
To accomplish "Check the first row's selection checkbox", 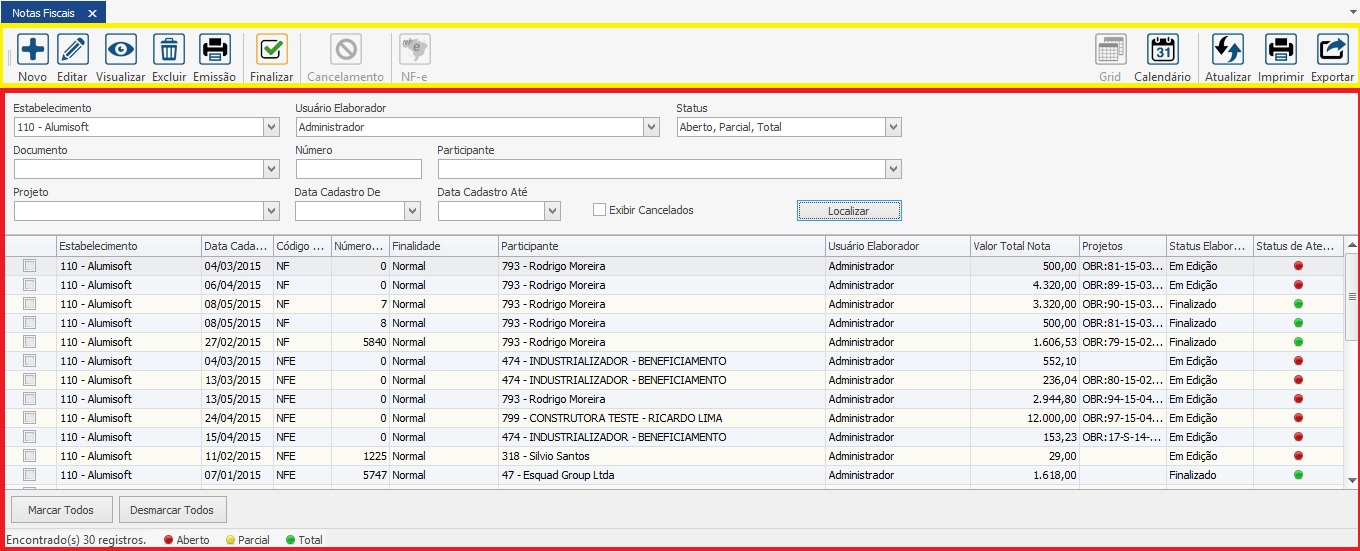I will pos(30,266).
